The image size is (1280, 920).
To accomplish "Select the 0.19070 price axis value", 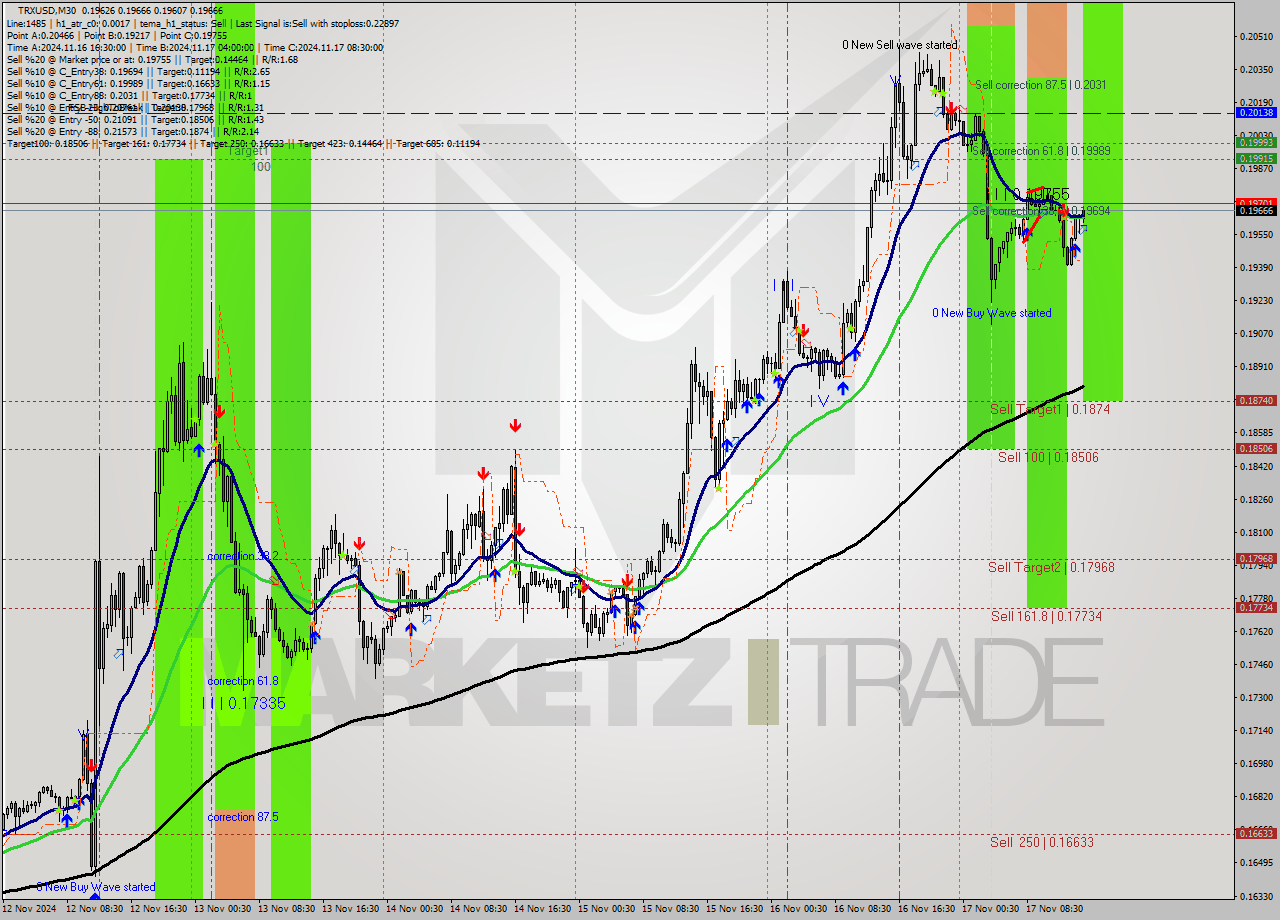I will pos(1256,333).
